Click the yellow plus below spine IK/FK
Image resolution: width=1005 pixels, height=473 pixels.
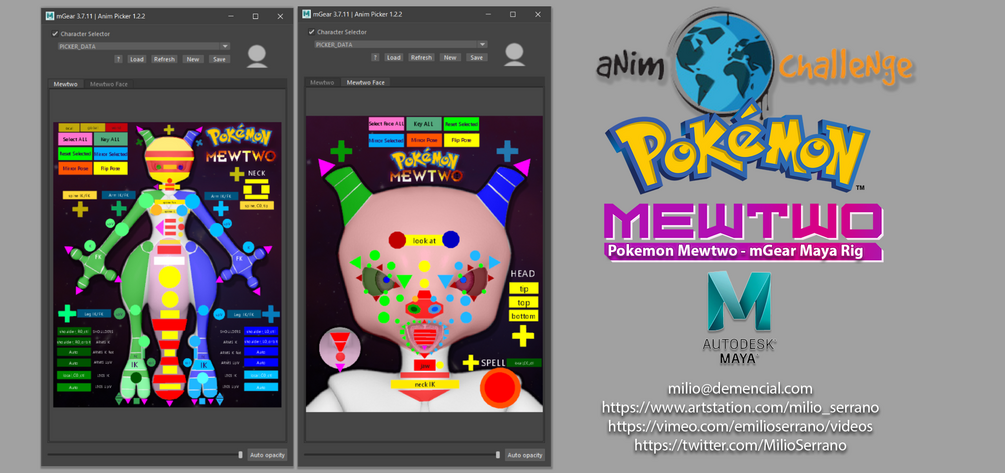(80, 209)
